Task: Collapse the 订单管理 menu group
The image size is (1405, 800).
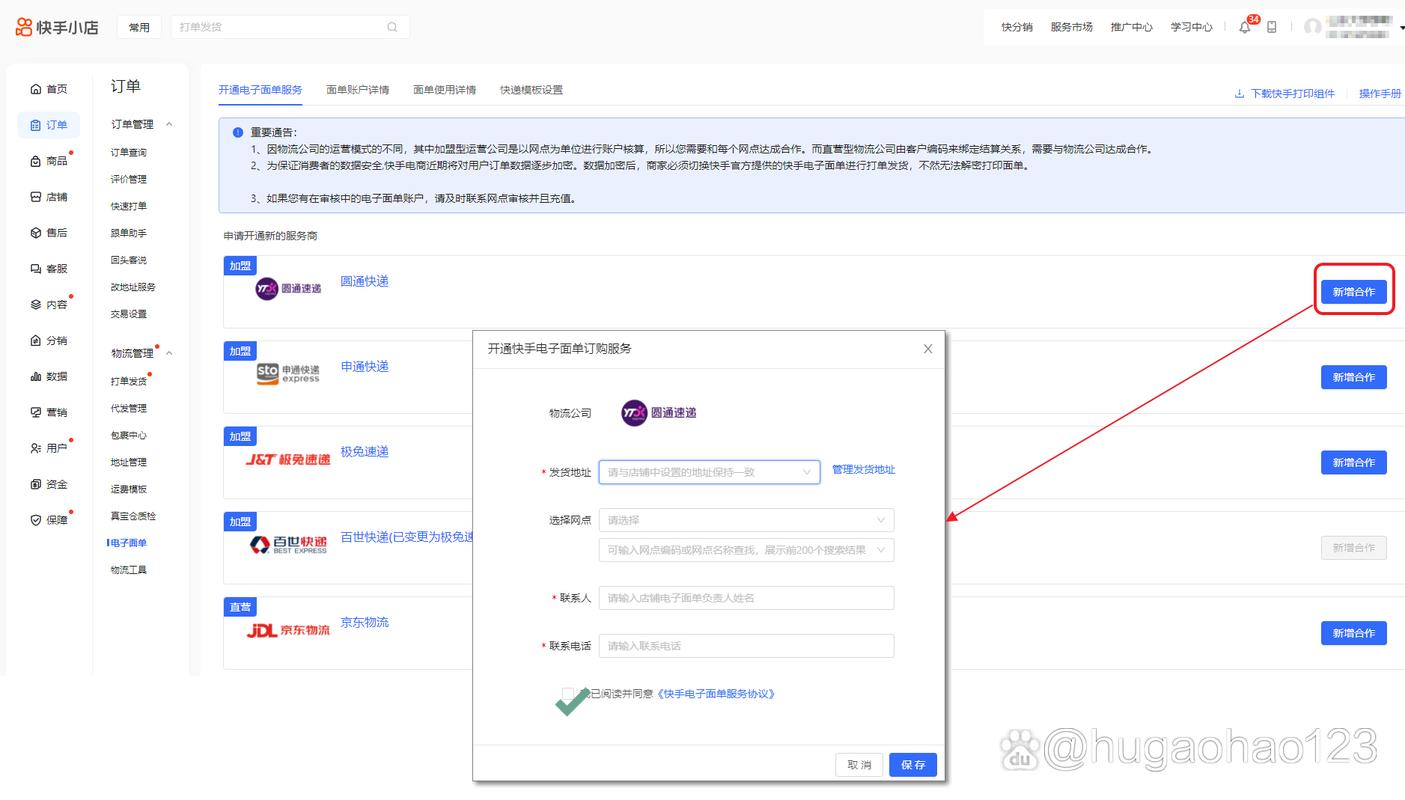Action: [x=139, y=125]
